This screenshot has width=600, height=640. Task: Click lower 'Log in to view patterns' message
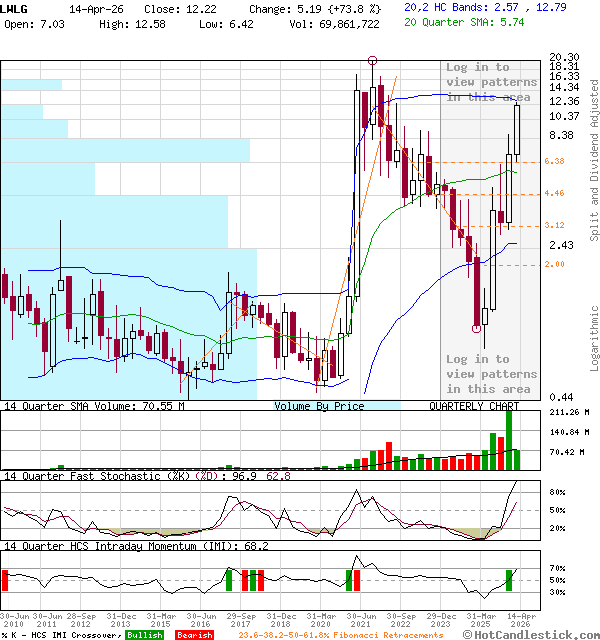[x=489, y=373]
